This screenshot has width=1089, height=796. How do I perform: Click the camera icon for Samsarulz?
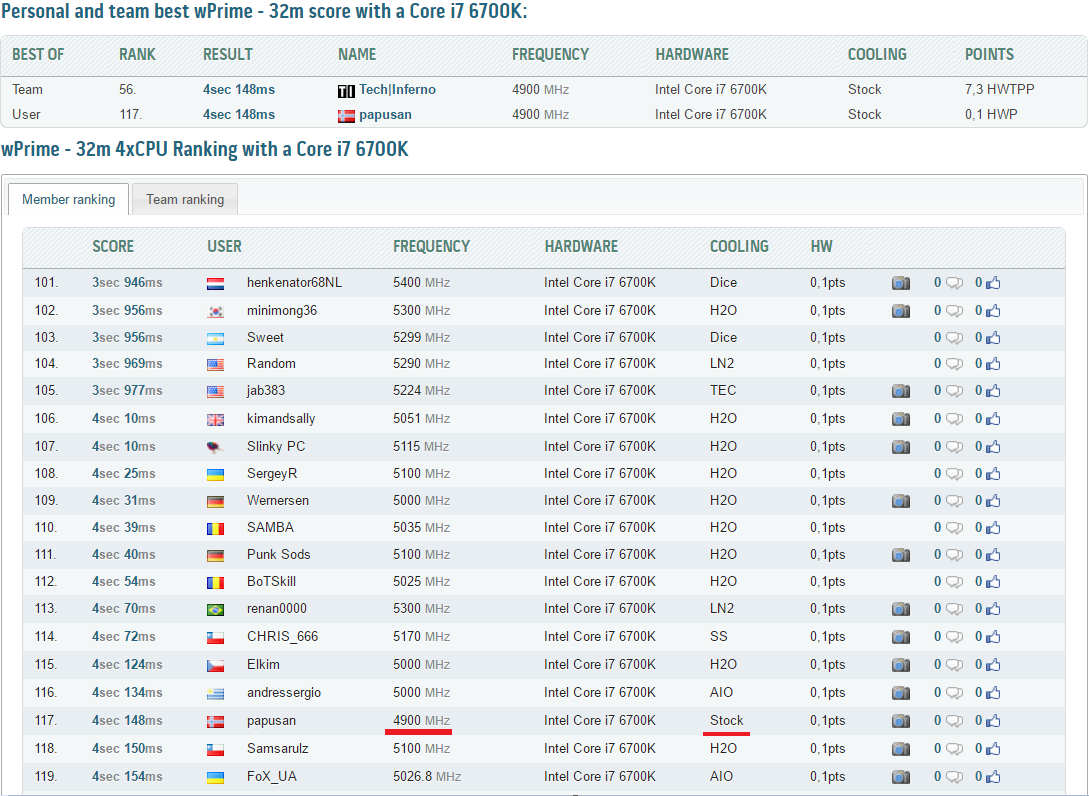click(901, 749)
